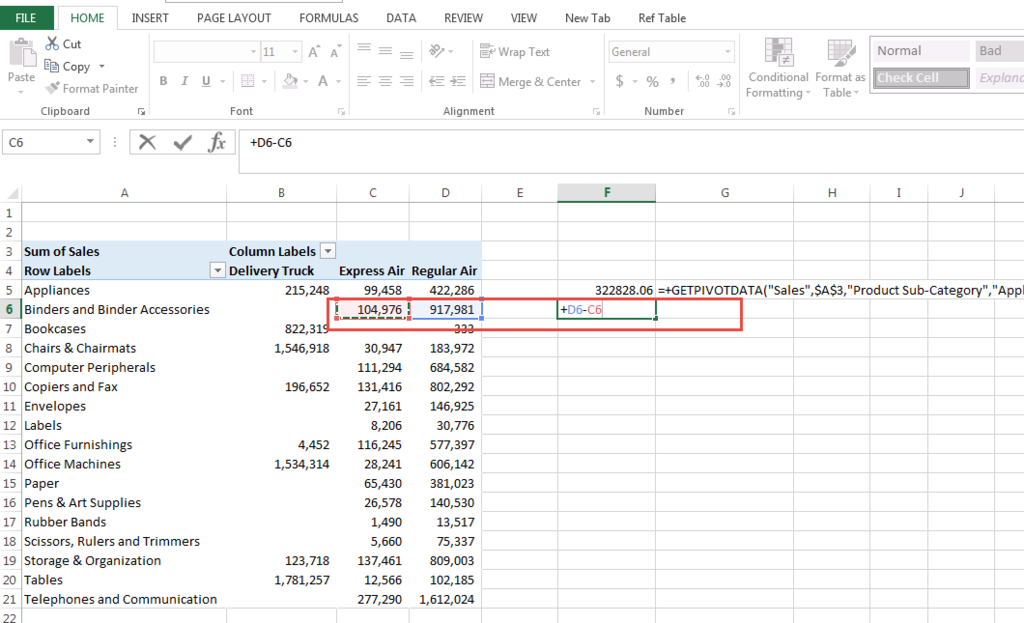1024x623 pixels.
Task: Toggle Wrap Text
Action: click(x=515, y=52)
